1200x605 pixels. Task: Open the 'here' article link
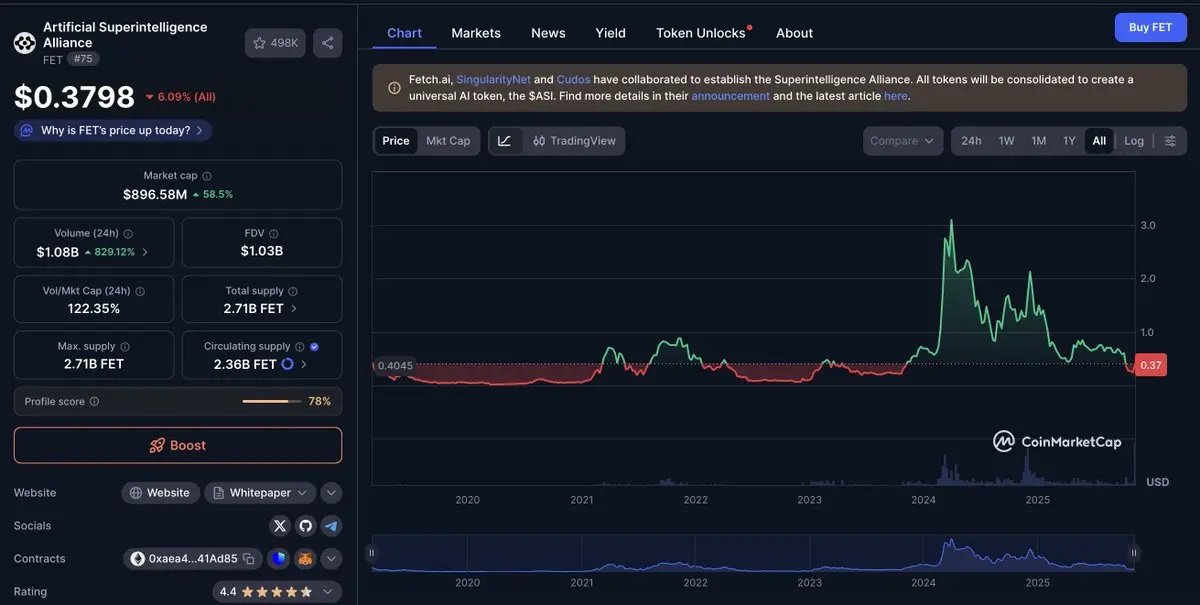[895, 96]
